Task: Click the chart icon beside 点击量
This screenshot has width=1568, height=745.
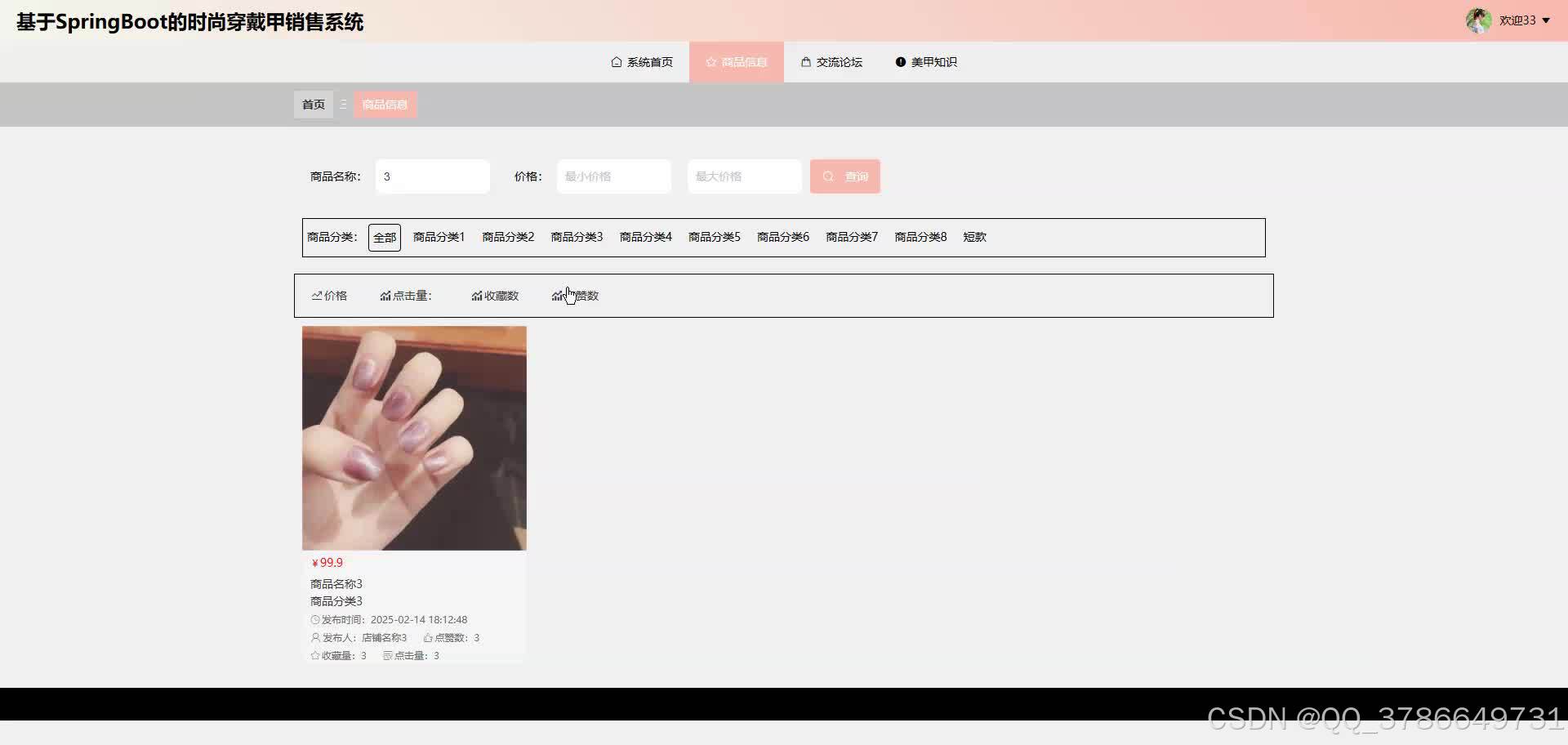Action: coord(385,296)
